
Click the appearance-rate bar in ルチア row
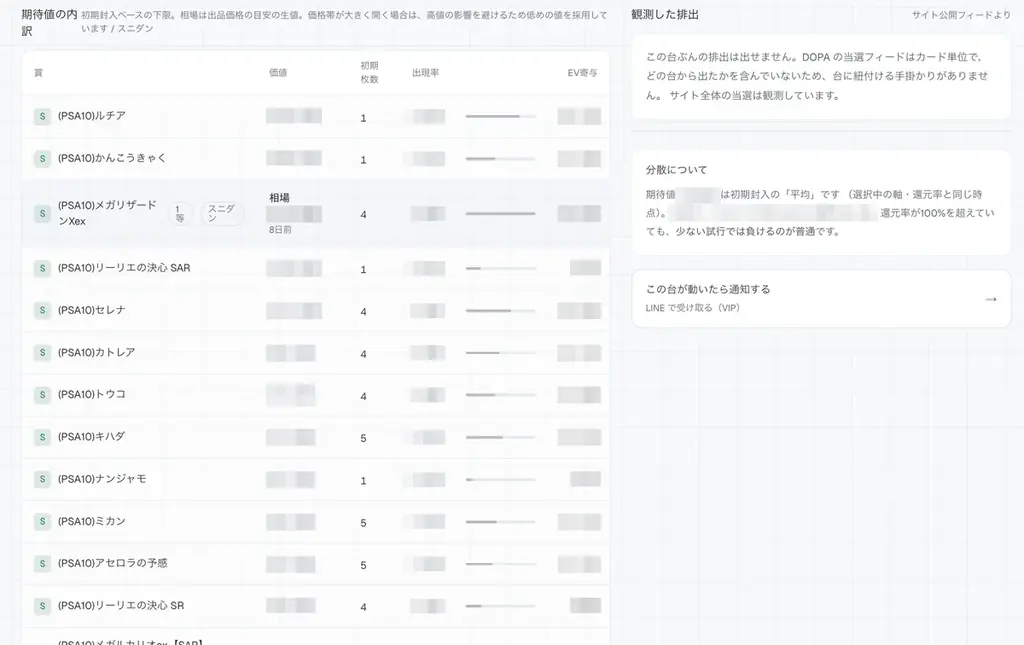(x=500, y=116)
